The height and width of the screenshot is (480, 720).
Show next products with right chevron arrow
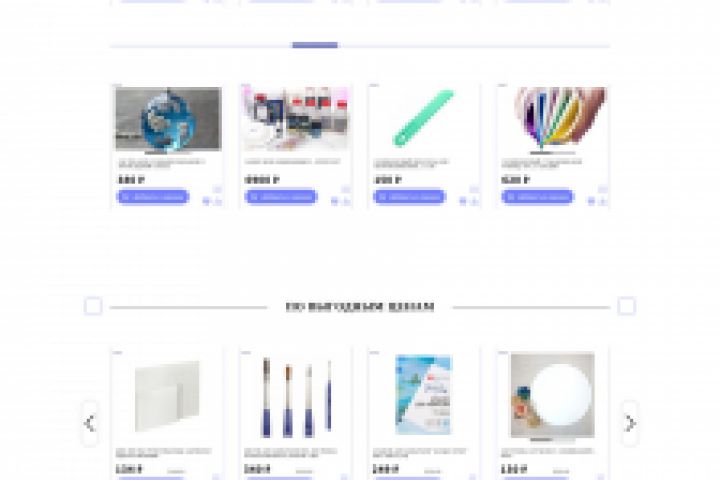pos(630,423)
